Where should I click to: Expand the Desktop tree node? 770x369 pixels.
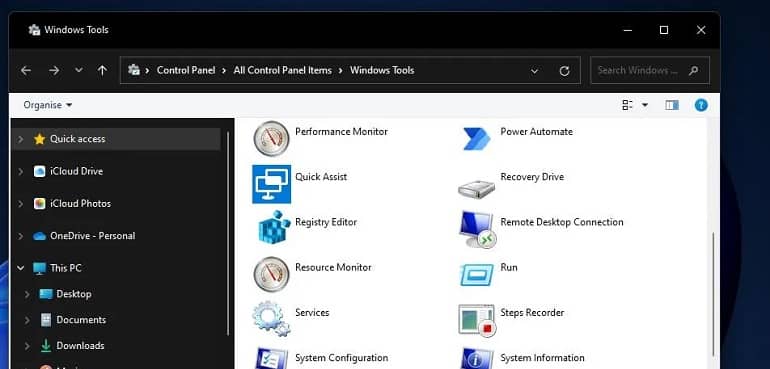pos(27,294)
